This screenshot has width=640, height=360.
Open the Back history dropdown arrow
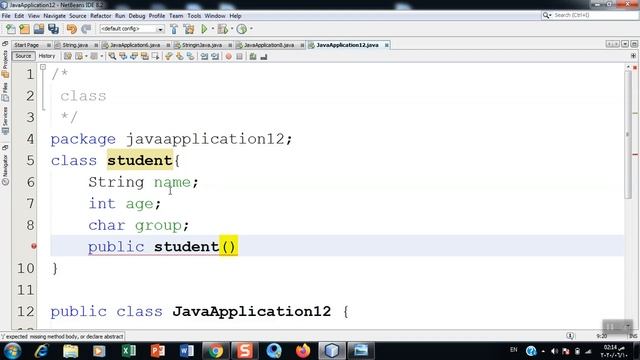(86, 56)
